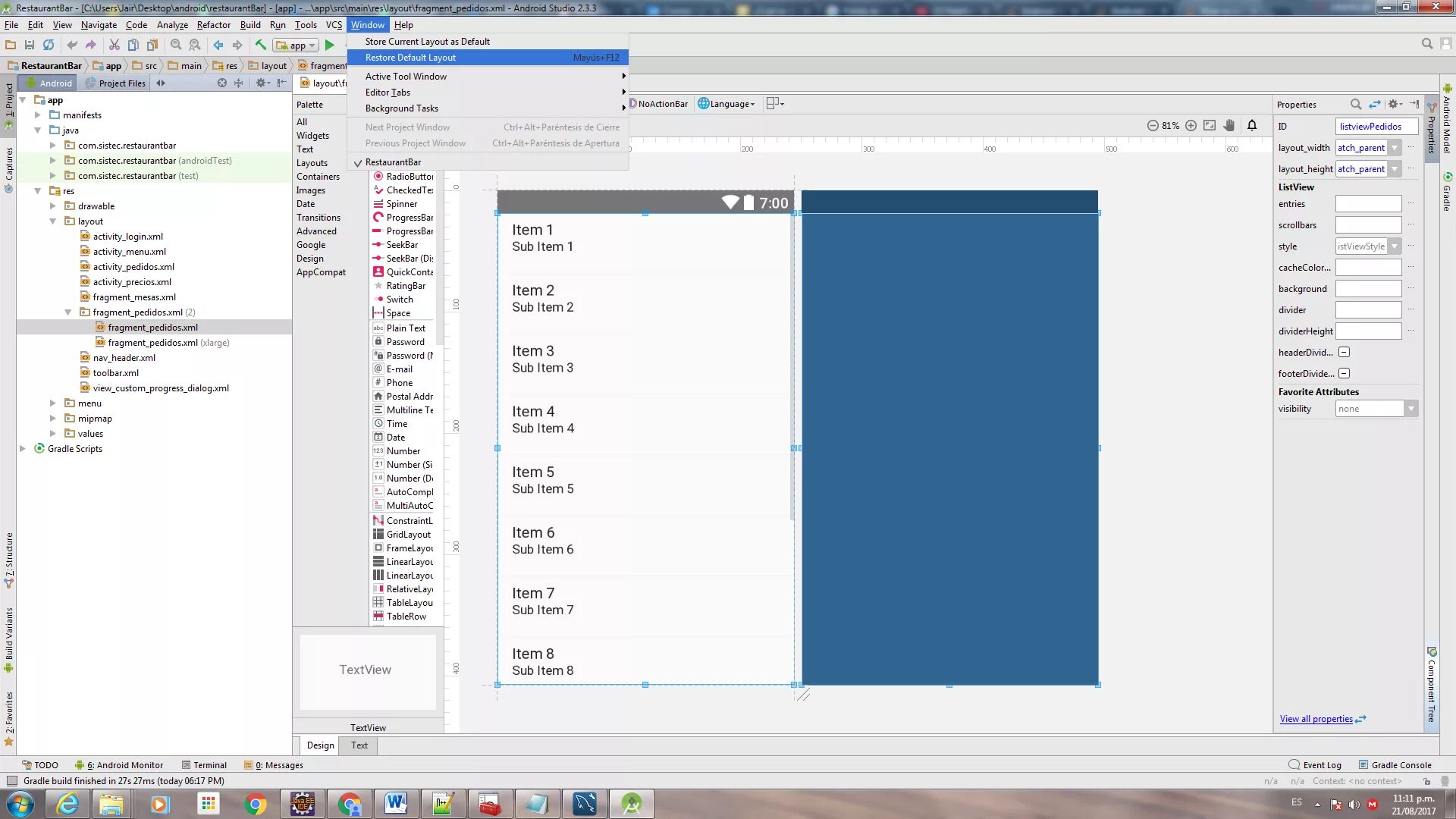Click the Make Project hammer icon

point(261,45)
